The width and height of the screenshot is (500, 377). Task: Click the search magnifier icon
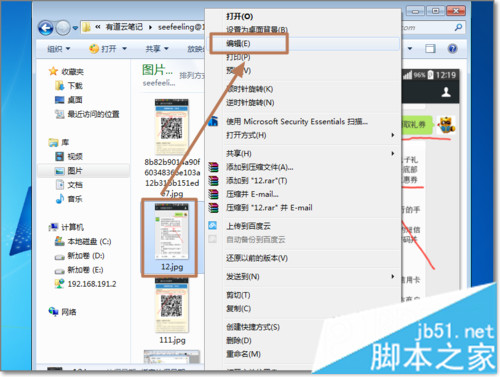[x=458, y=27]
